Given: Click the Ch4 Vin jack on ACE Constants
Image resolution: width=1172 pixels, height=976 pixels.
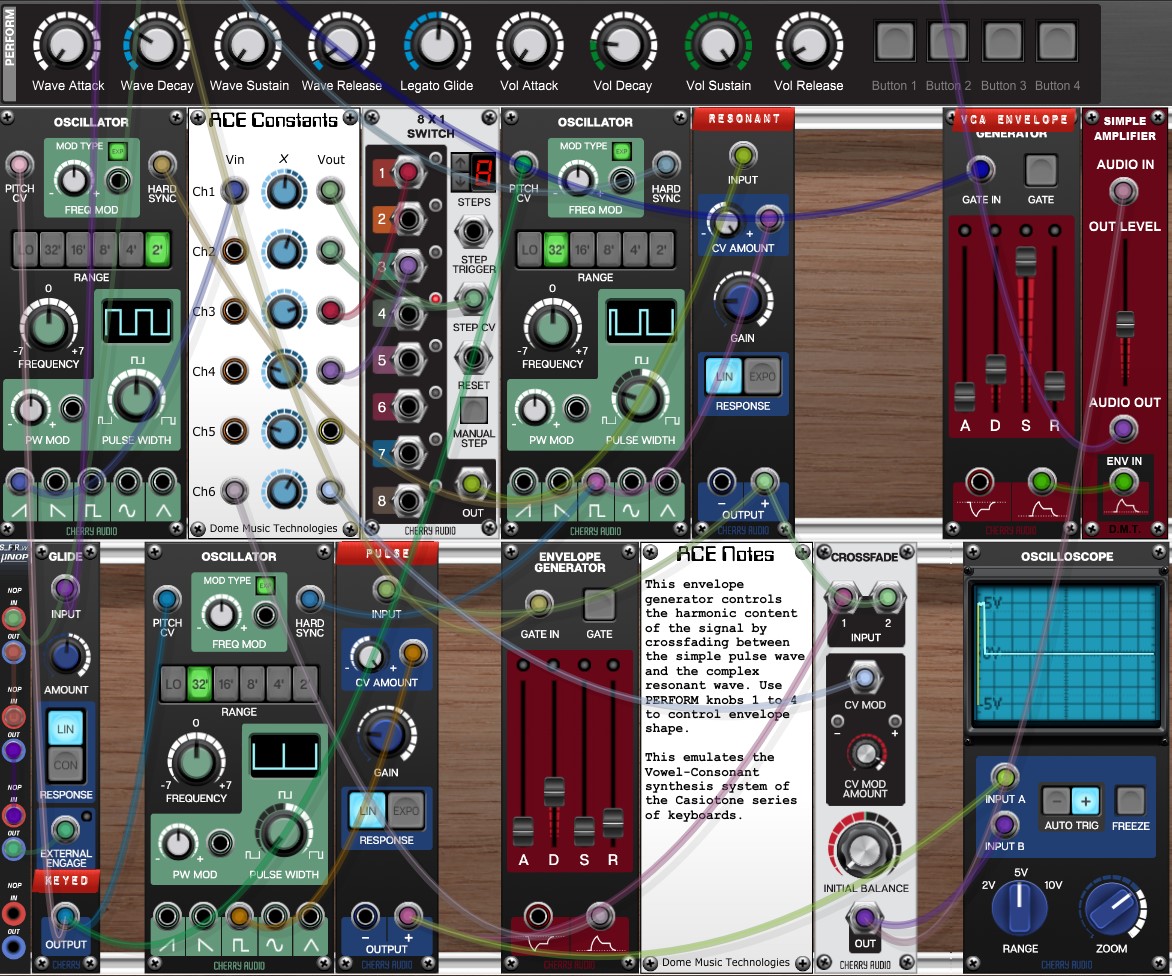Looking at the screenshot, I should tap(234, 371).
